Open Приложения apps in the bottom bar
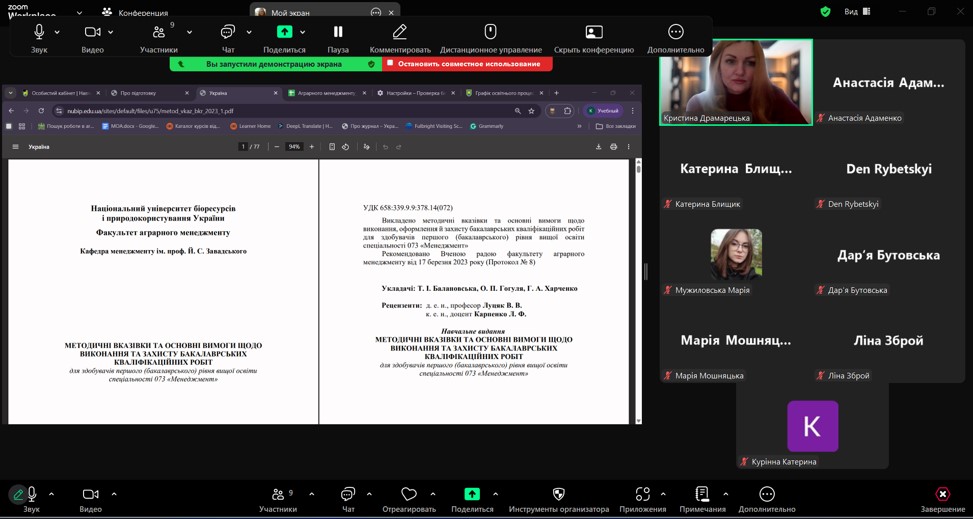 tap(641, 495)
